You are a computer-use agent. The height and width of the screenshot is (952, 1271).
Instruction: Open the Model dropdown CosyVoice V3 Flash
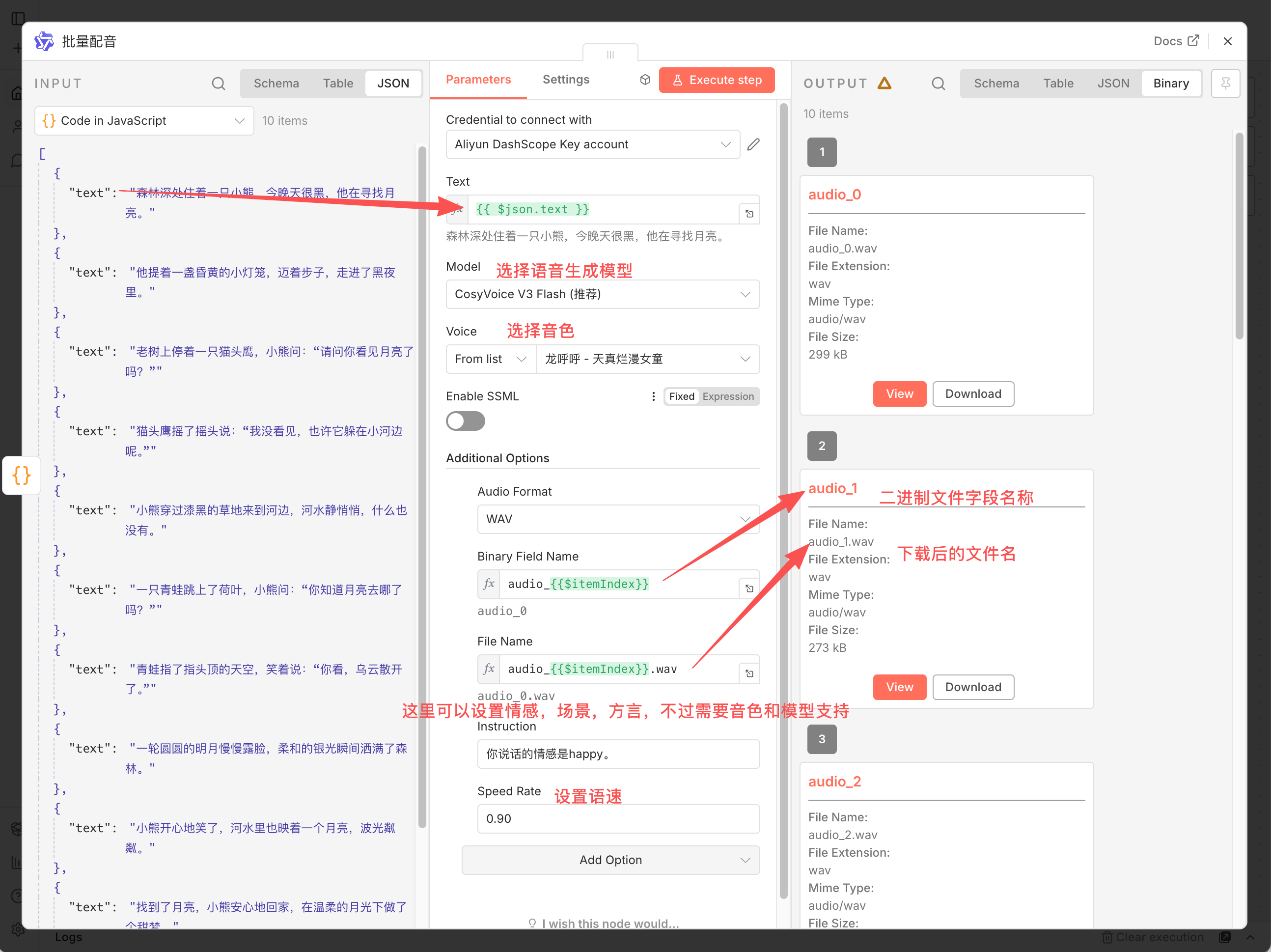click(602, 294)
